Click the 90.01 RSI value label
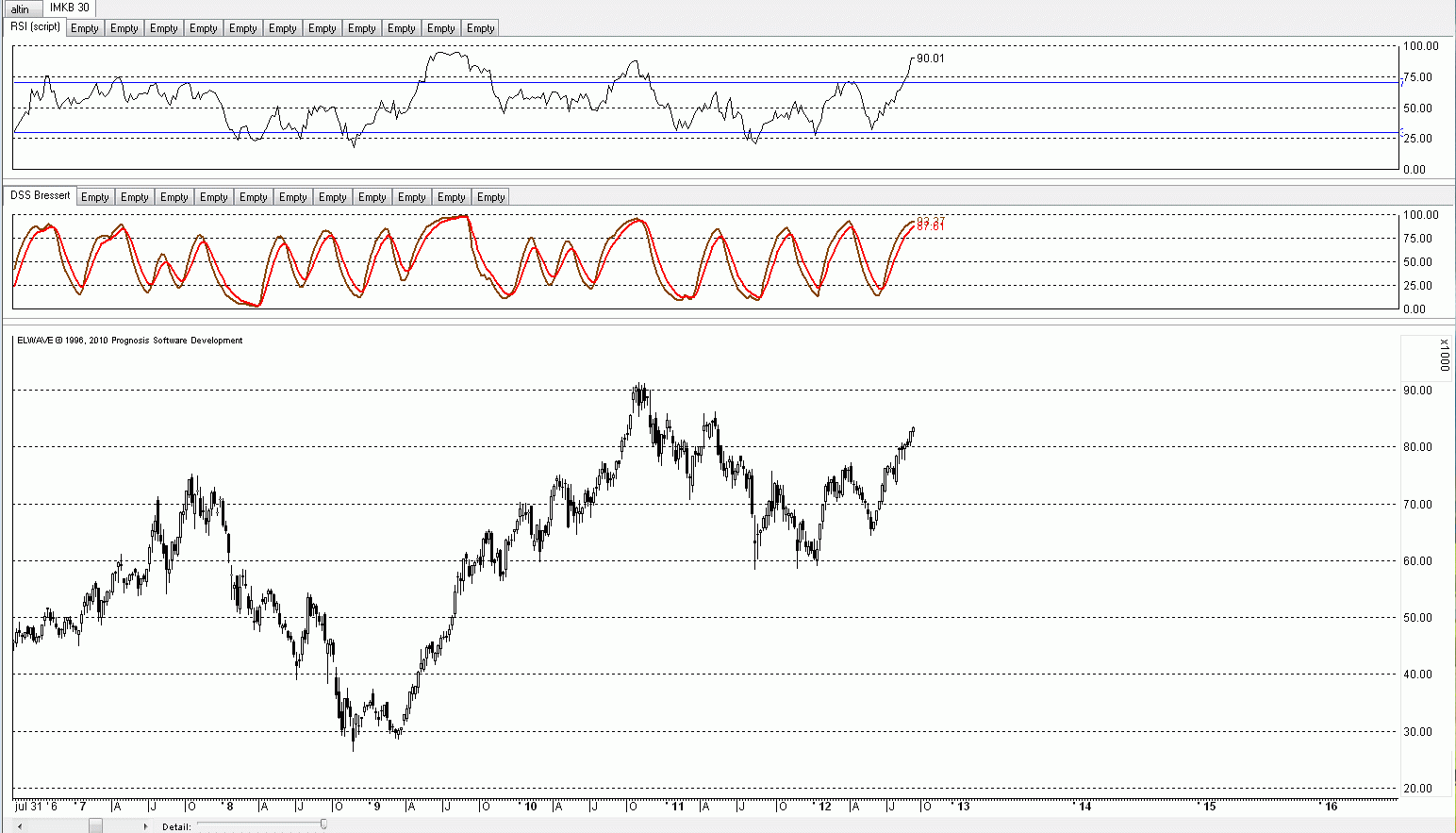This screenshot has width=1456, height=833. (931, 58)
